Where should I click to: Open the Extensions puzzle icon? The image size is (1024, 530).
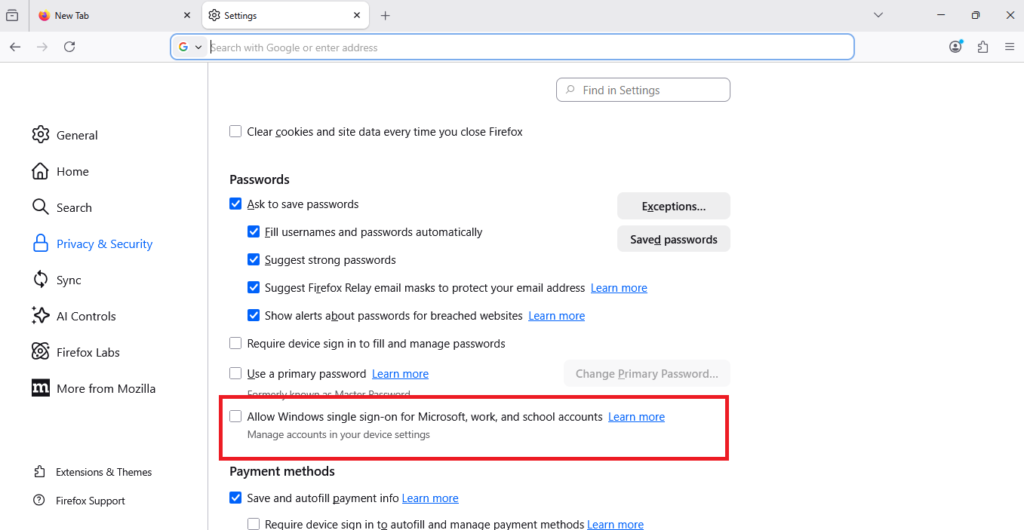tap(983, 47)
